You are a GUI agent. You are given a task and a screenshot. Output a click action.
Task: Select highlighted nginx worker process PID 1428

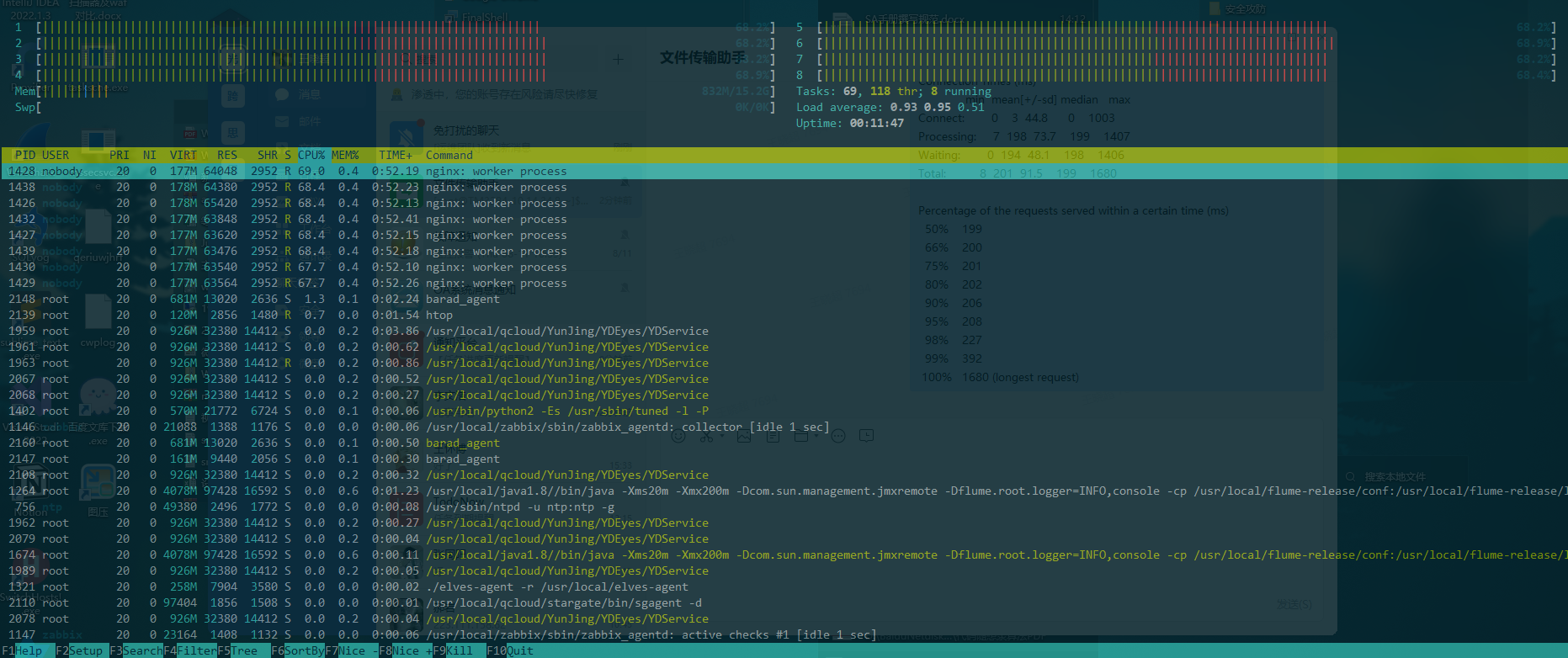click(x=784, y=171)
